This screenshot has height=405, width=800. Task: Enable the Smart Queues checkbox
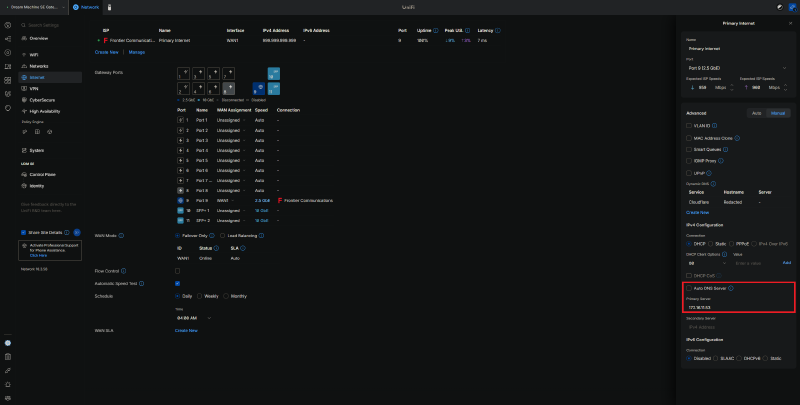[x=689, y=149]
